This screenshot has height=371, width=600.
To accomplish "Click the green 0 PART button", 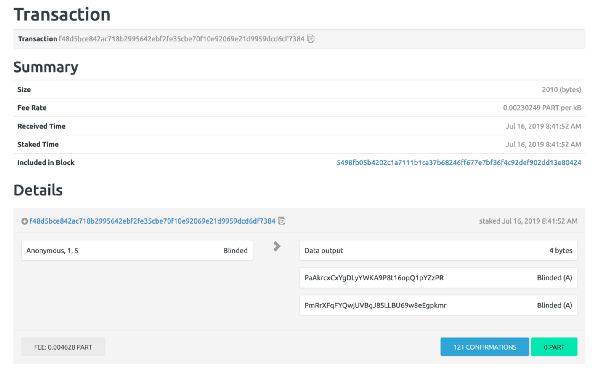I will [x=554, y=347].
